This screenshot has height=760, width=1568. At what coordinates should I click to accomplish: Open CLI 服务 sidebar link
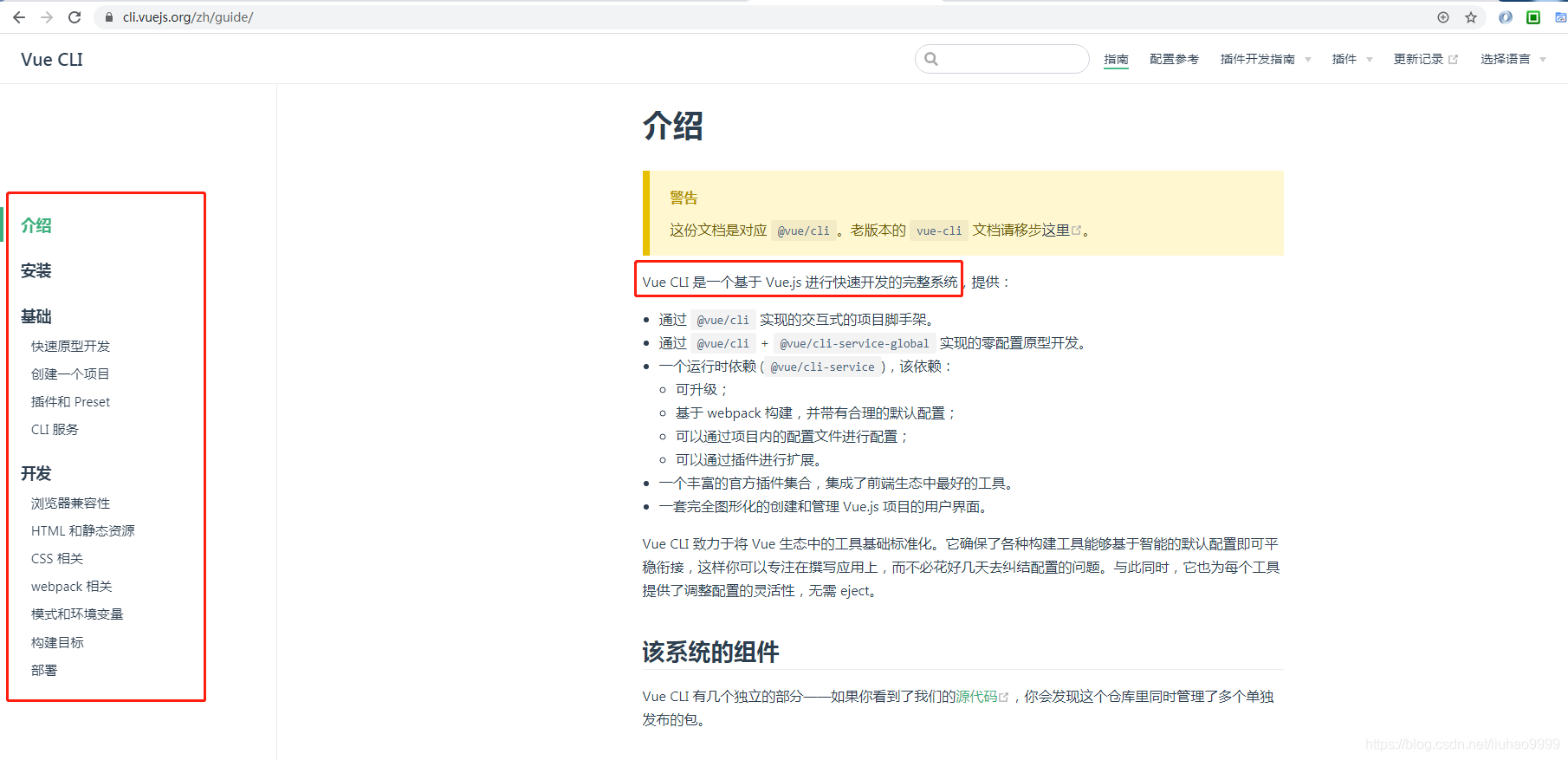tap(55, 429)
